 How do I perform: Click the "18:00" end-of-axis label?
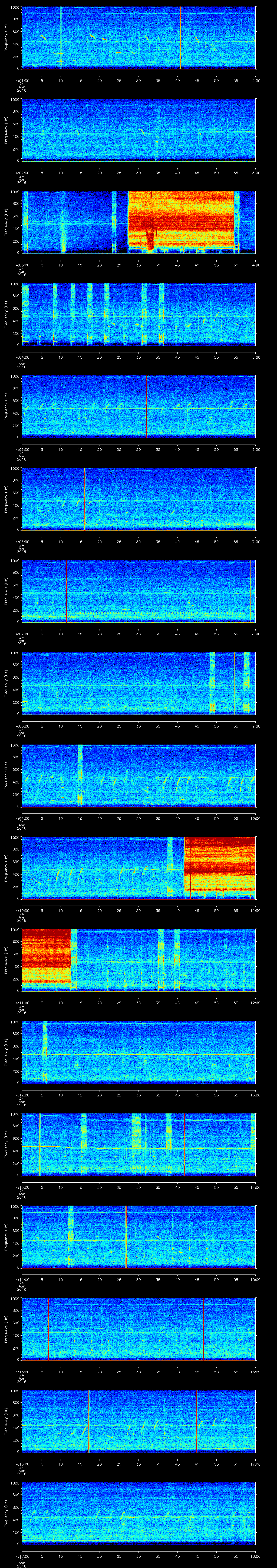(255, 1556)
